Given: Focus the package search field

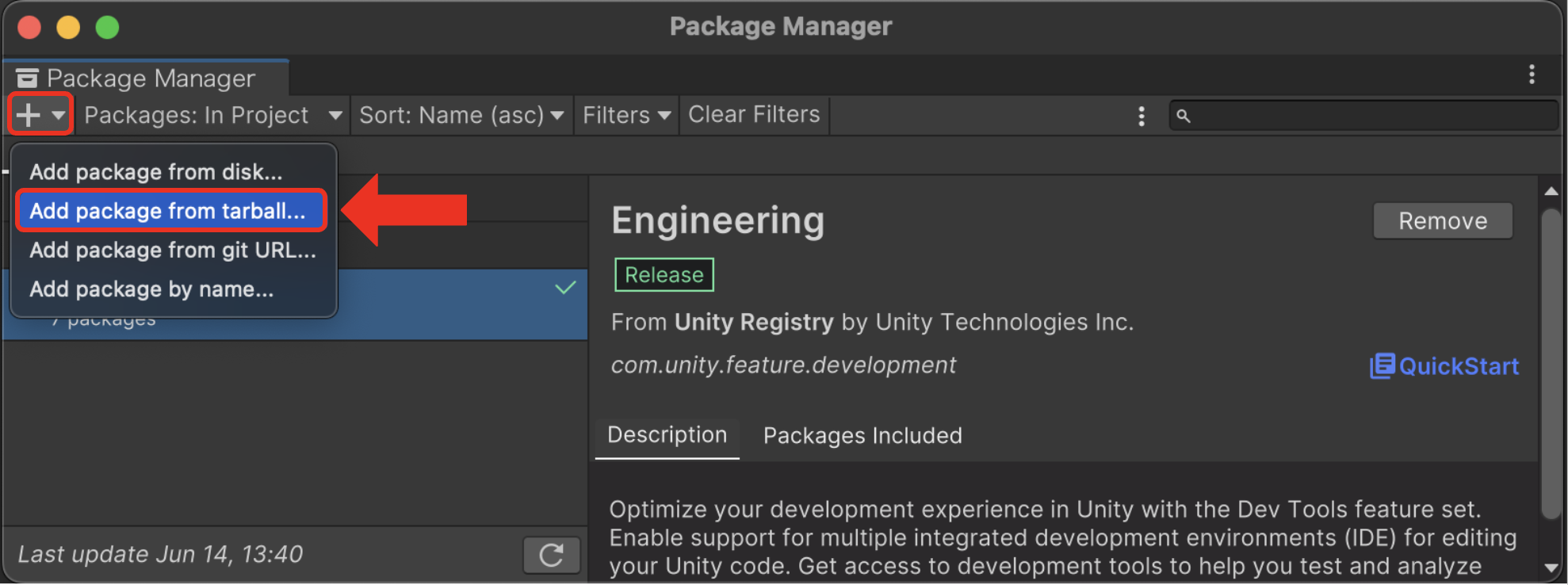Looking at the screenshot, I should point(1363,116).
